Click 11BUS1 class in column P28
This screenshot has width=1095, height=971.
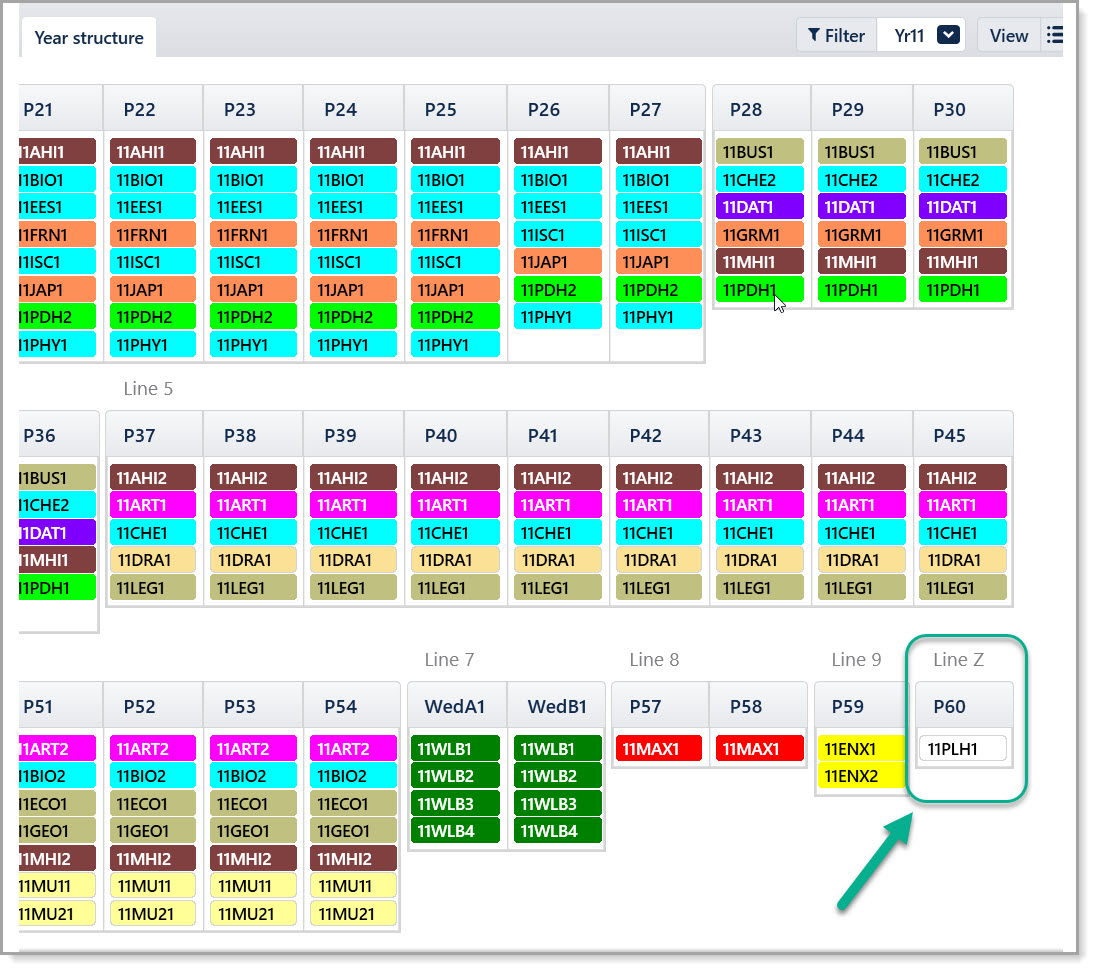pos(760,152)
